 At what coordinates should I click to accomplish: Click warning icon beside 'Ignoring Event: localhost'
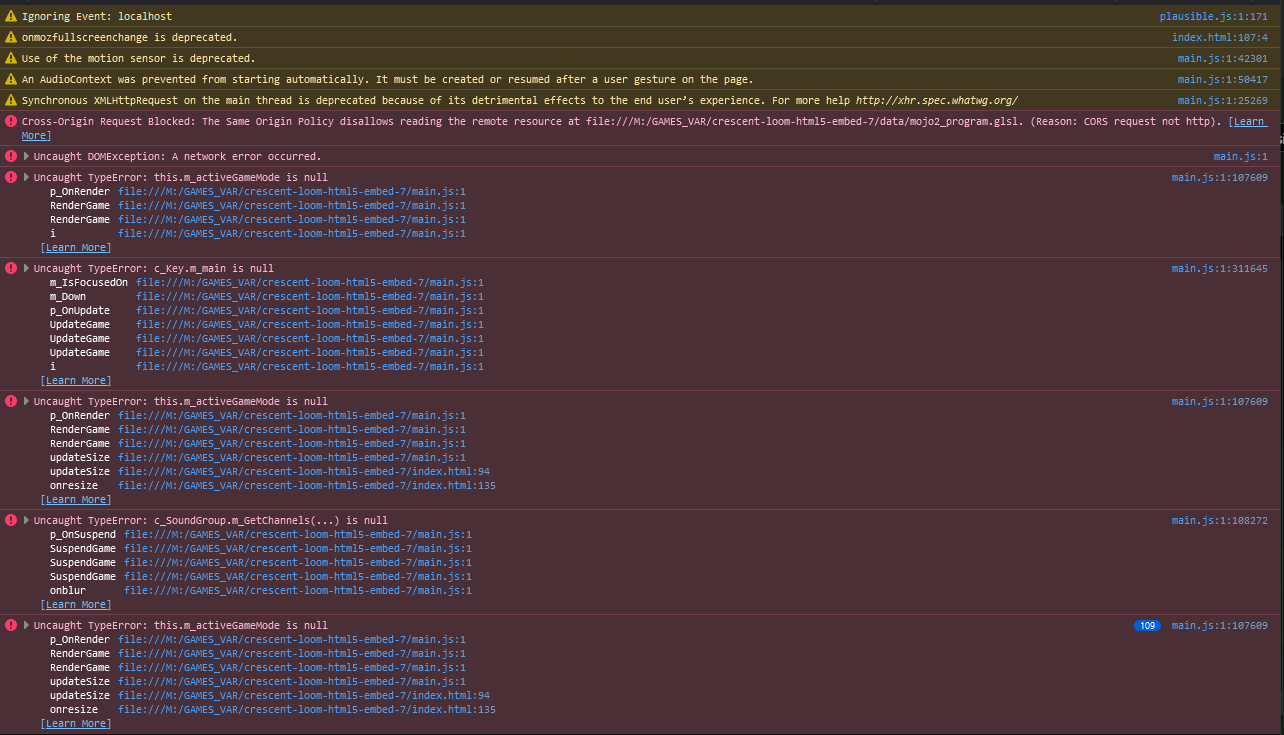coord(11,17)
